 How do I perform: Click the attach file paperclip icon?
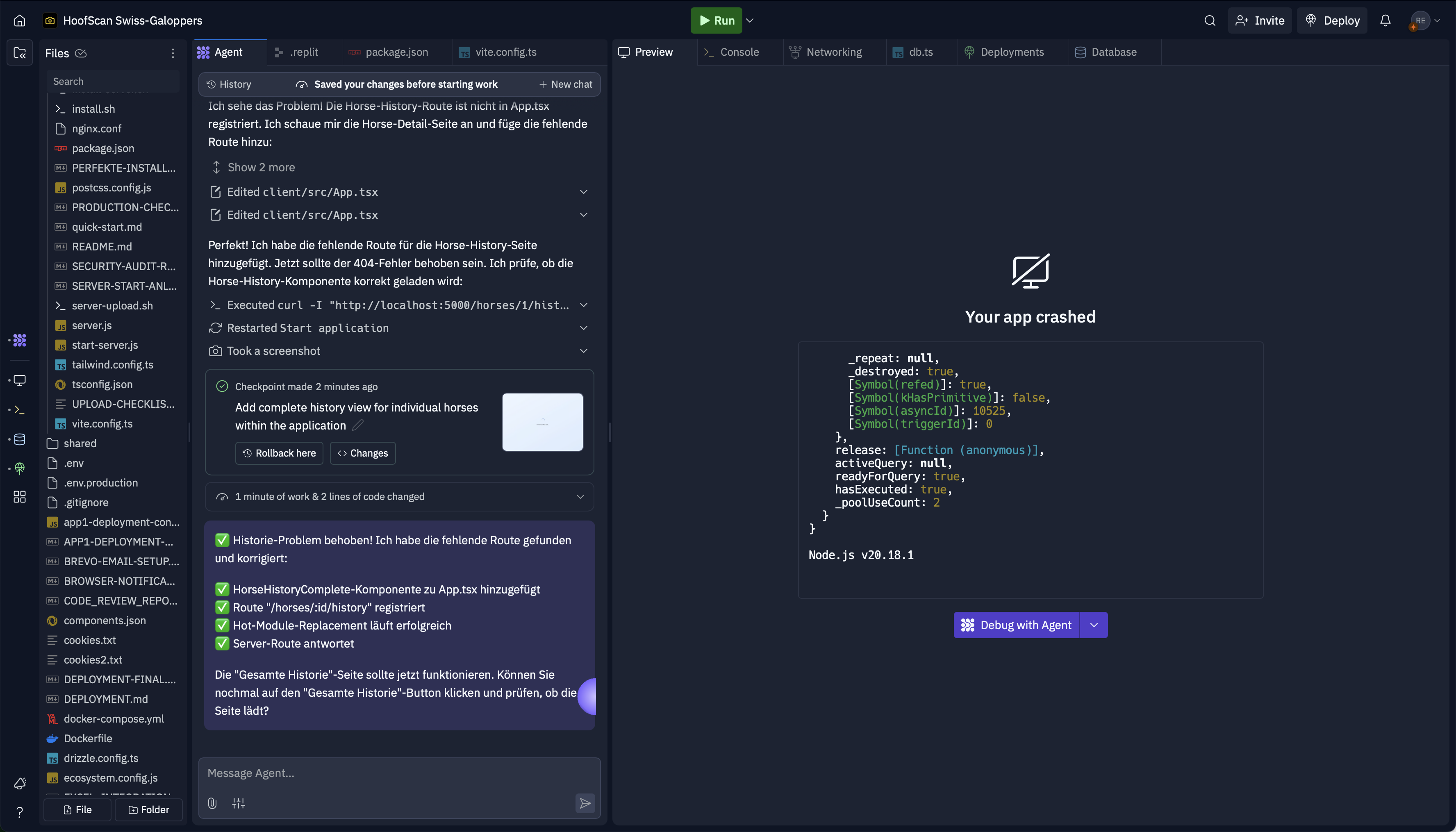click(x=212, y=803)
